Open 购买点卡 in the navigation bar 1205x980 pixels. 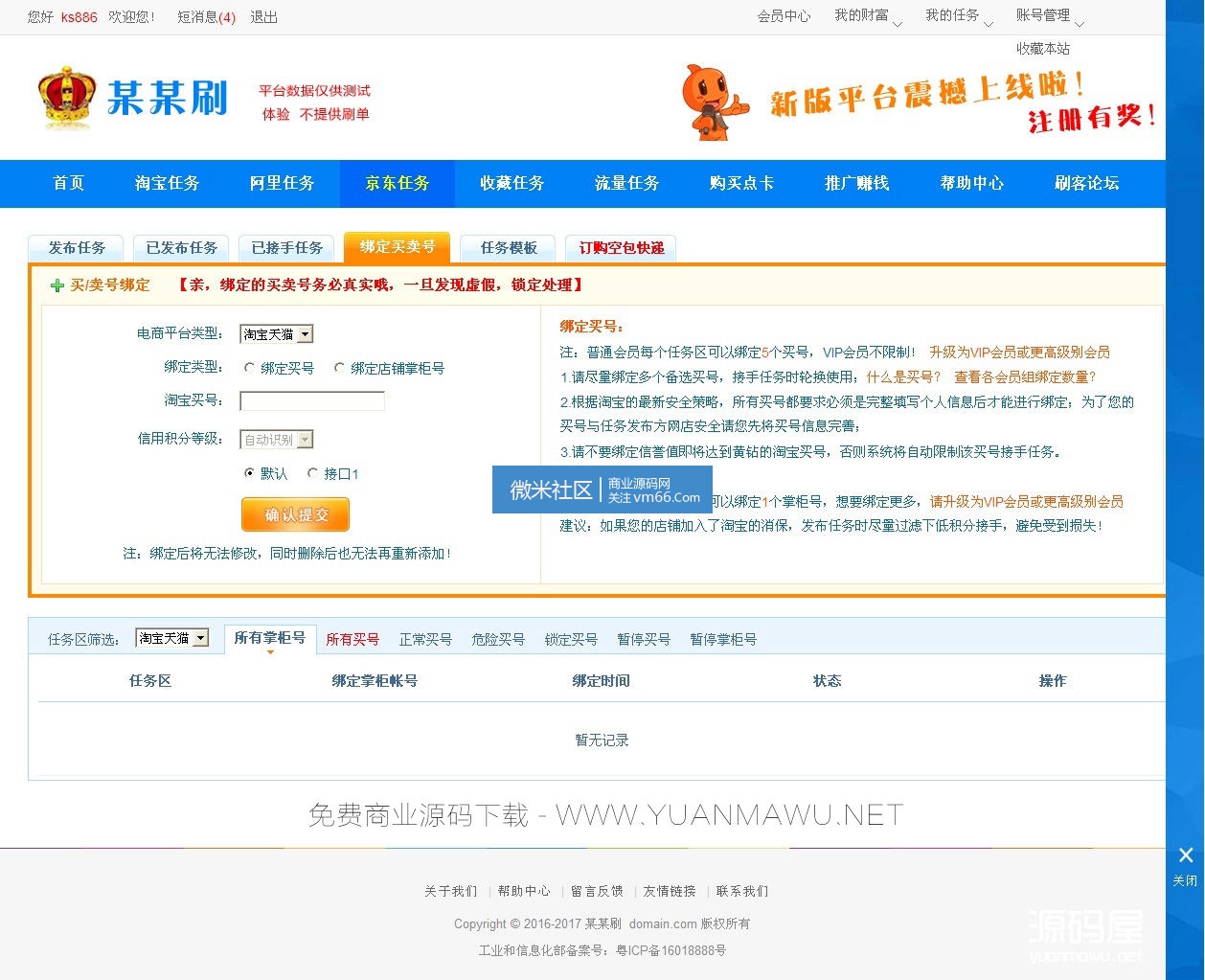click(741, 183)
